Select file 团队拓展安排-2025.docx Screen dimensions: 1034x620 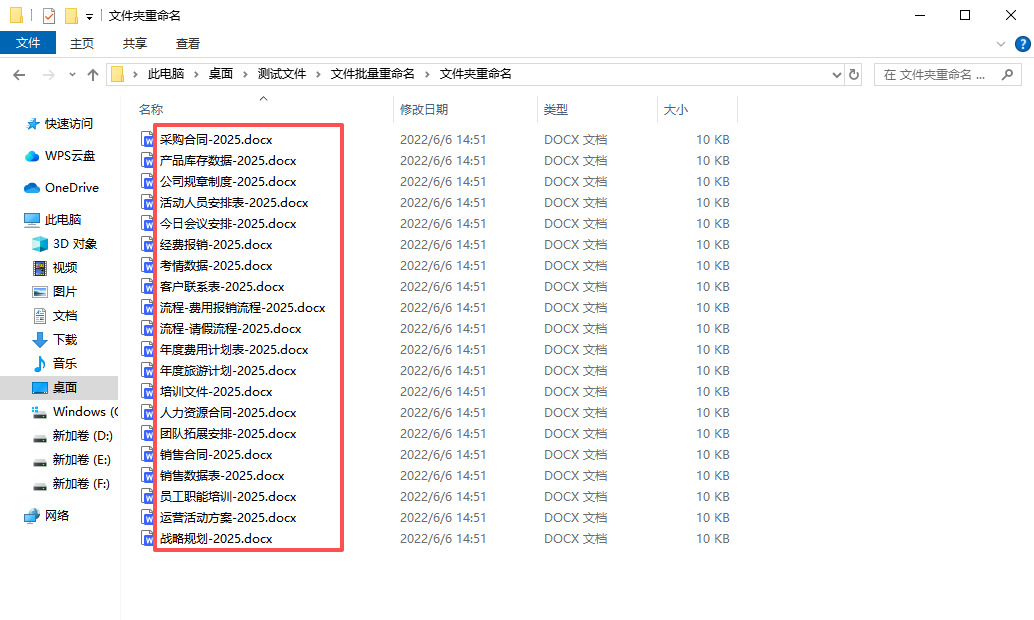(x=228, y=434)
